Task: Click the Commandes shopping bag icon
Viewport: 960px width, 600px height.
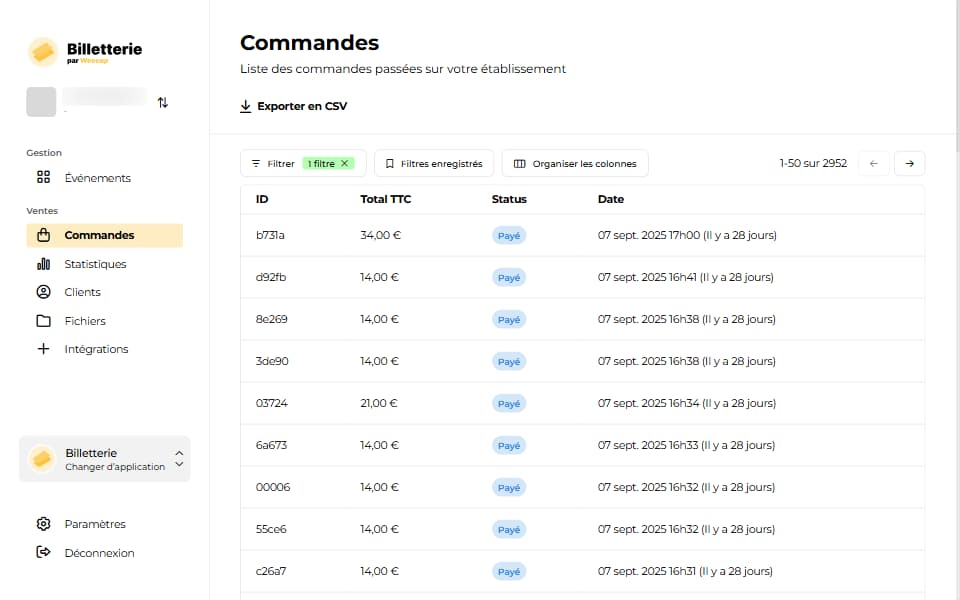Action: (x=43, y=236)
